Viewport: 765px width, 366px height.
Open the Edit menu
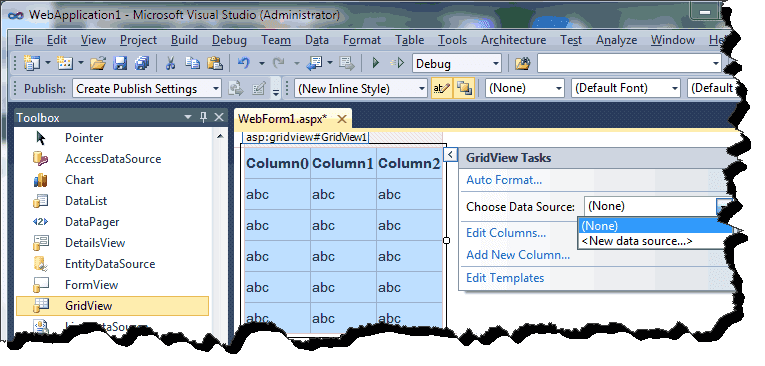(57, 40)
